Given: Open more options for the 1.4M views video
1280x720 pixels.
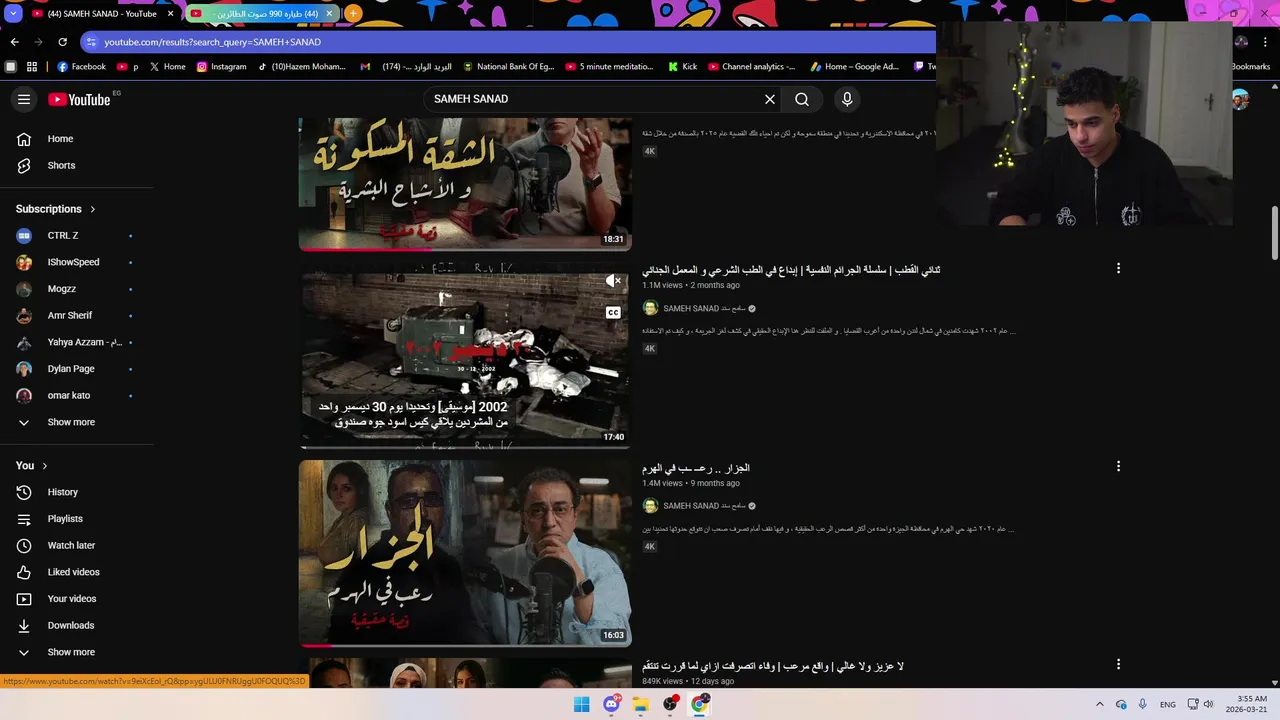Looking at the screenshot, I should tap(1118, 466).
